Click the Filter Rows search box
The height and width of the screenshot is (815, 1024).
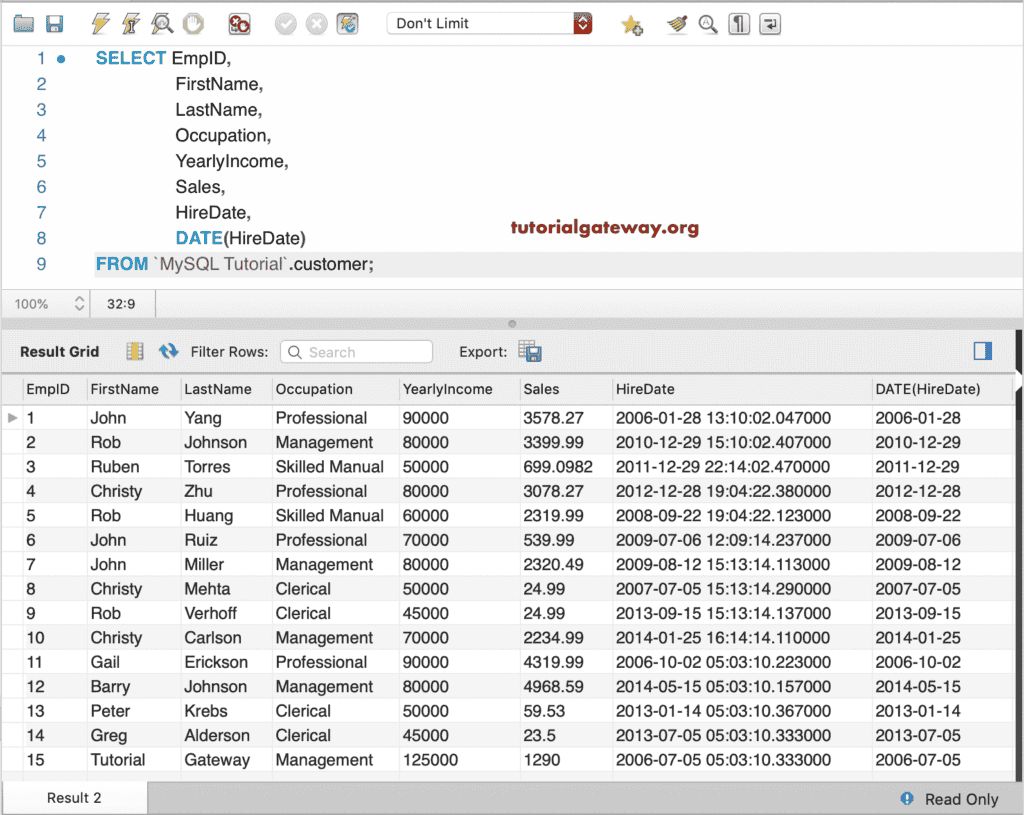[356, 351]
